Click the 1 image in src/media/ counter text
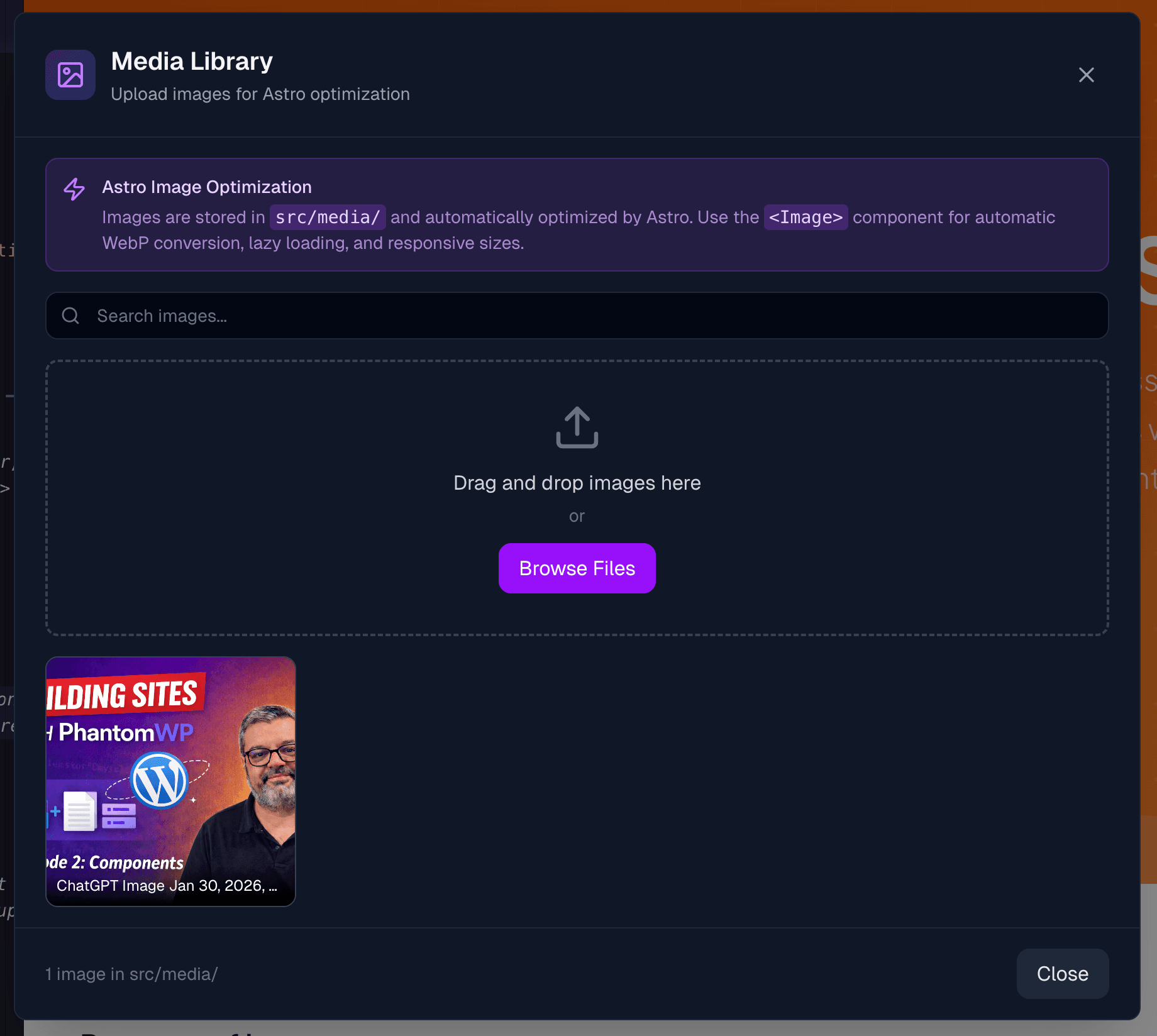The image size is (1157, 1036). coord(131,974)
